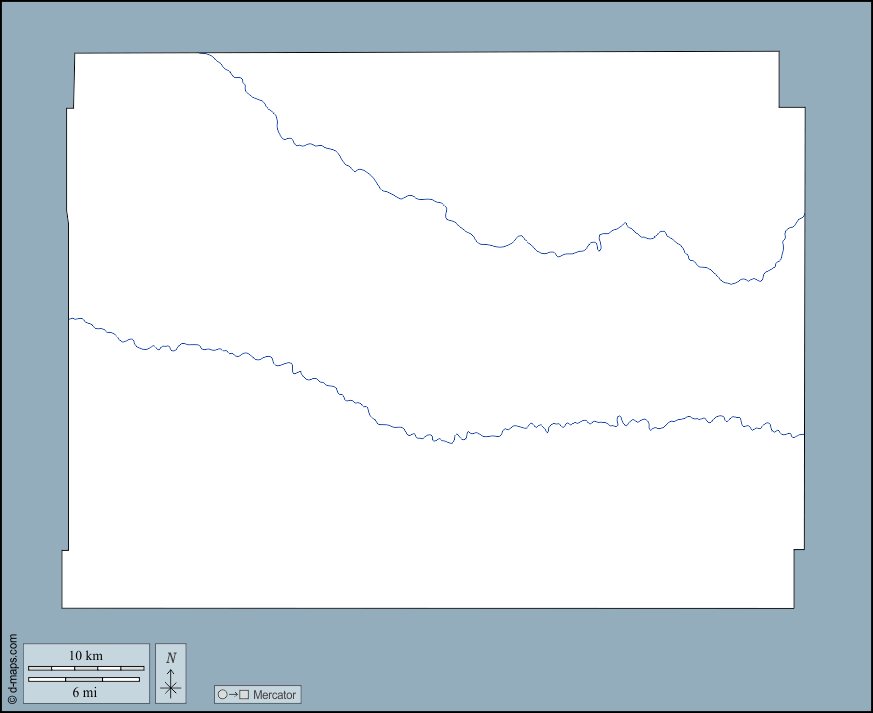Click the 6 mi scale label
This screenshot has width=873, height=713.
pyautogui.click(x=86, y=692)
